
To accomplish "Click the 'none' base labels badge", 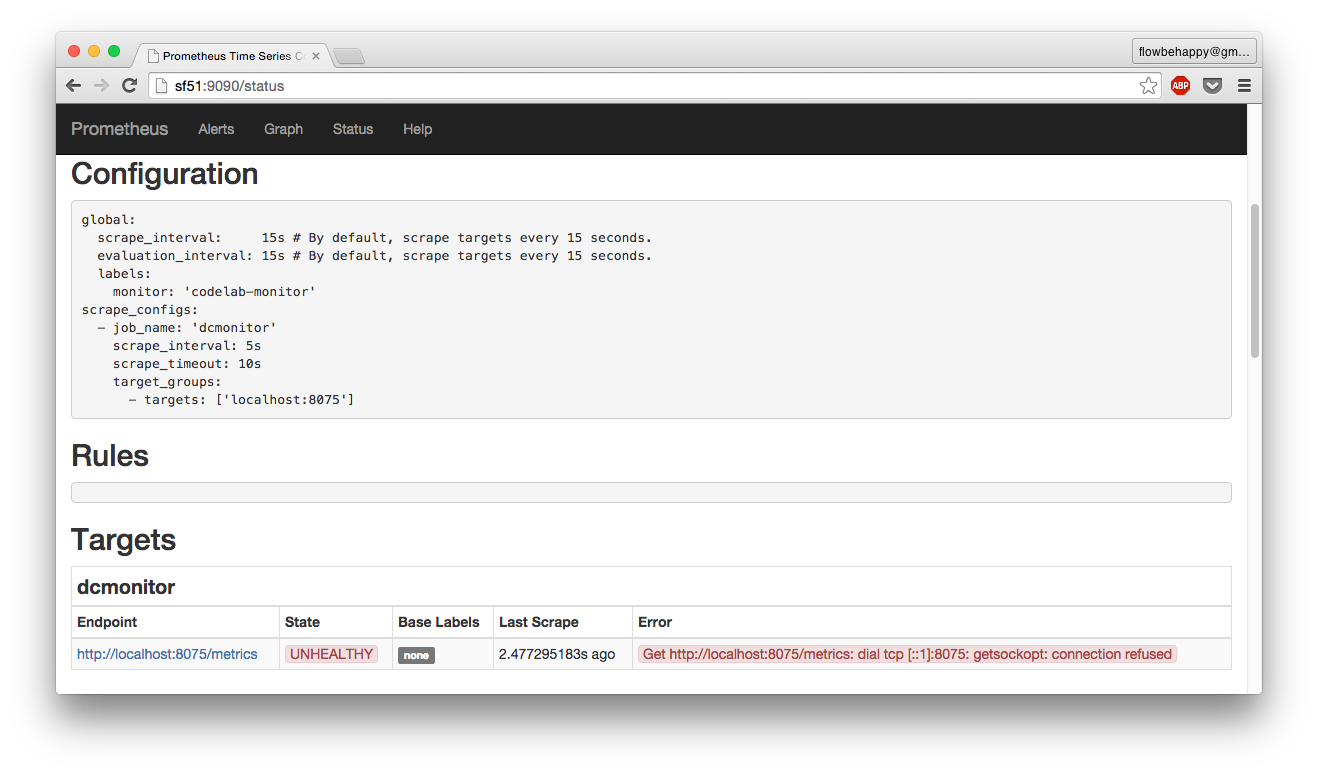I will pyautogui.click(x=416, y=655).
